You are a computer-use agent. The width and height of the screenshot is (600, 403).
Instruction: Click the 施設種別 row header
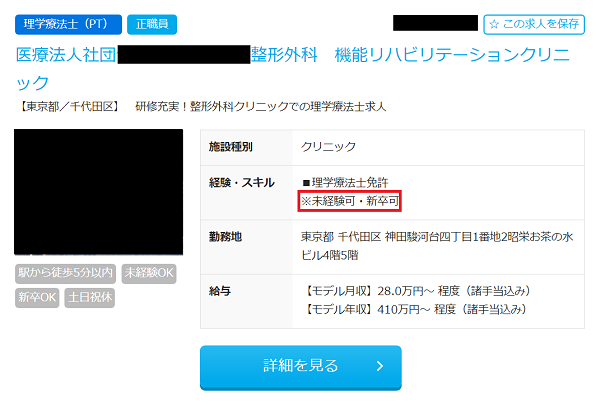coord(230,147)
